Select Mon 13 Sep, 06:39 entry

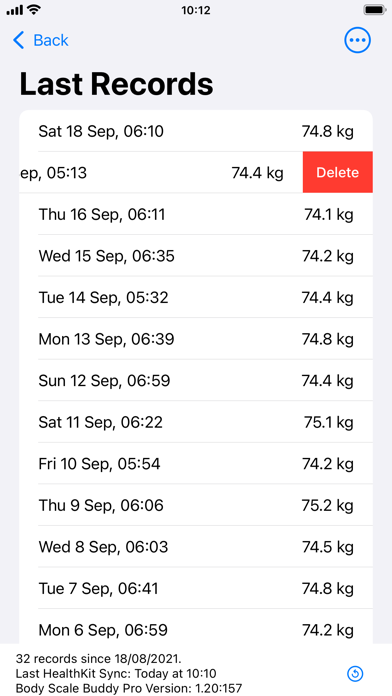[x=196, y=339]
